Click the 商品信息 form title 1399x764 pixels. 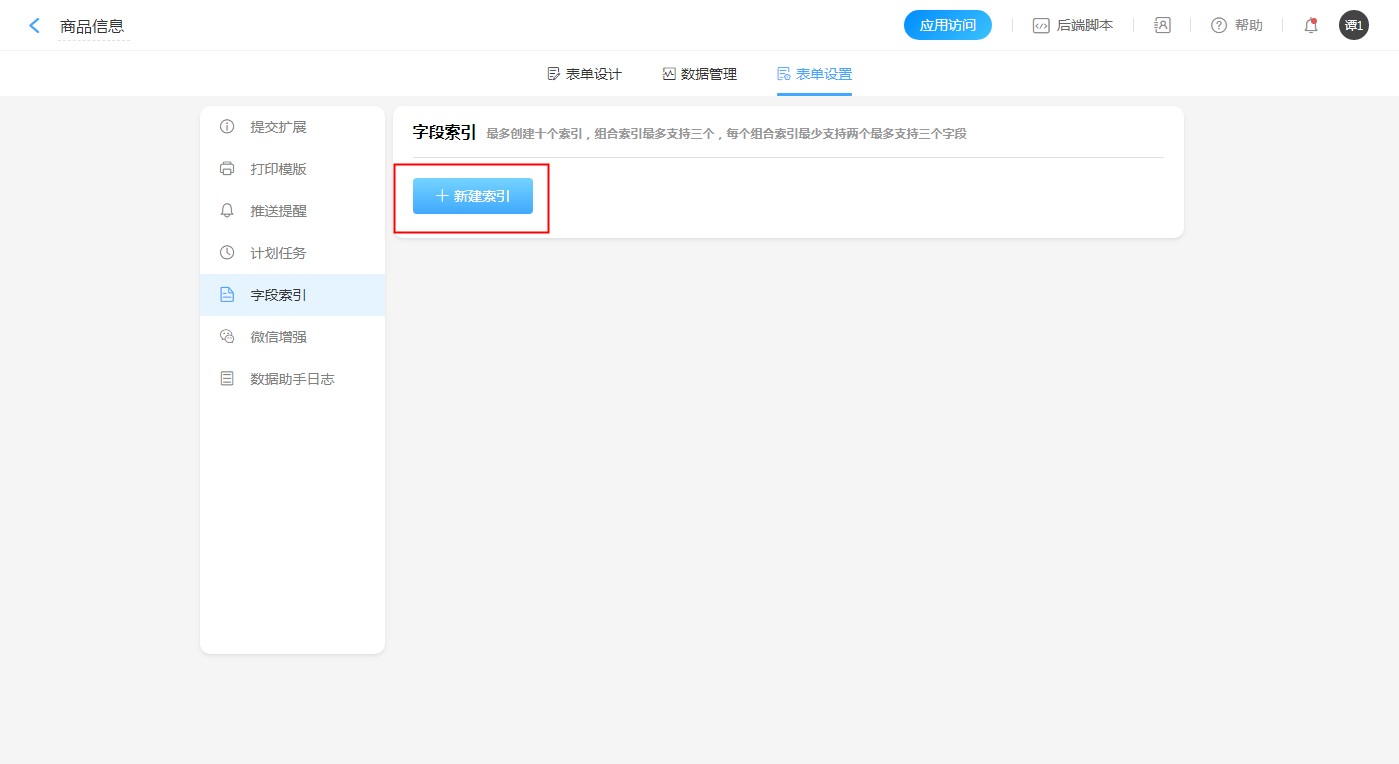(x=92, y=27)
